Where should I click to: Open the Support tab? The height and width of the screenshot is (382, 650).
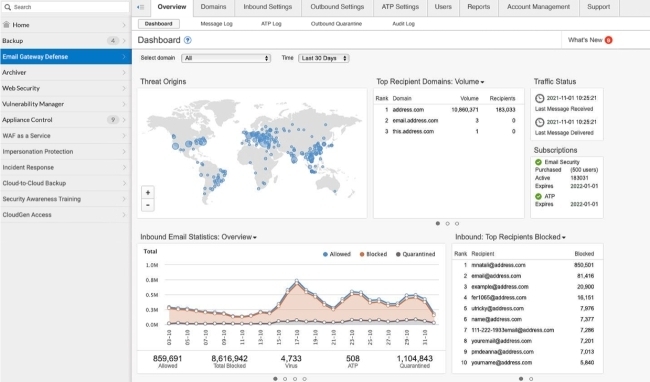coord(599,7)
